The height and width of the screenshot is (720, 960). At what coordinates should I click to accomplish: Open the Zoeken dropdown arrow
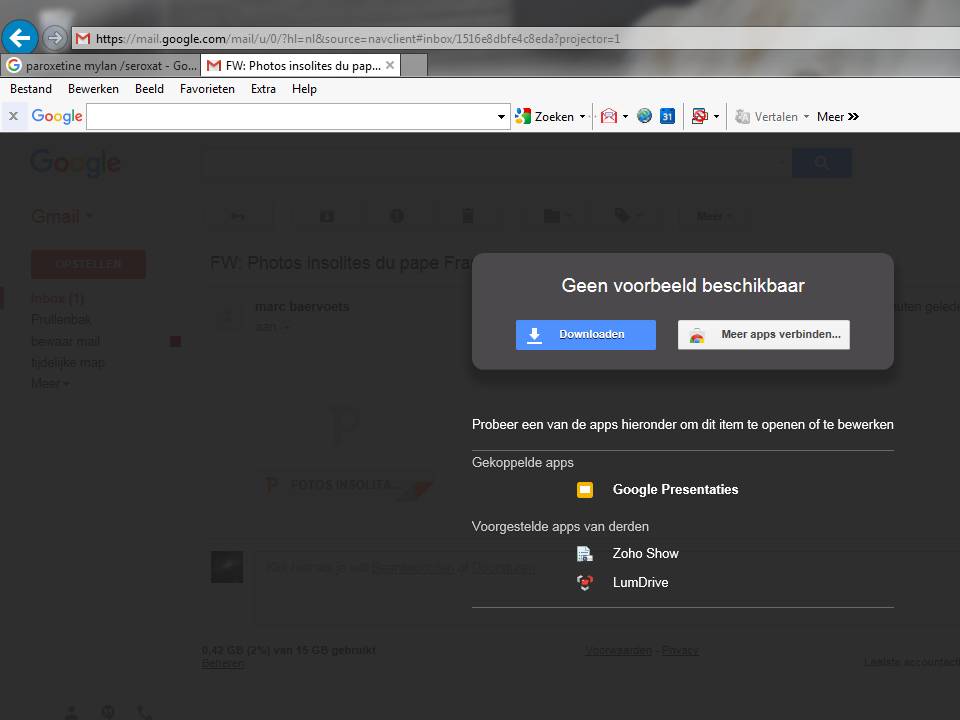[583, 117]
